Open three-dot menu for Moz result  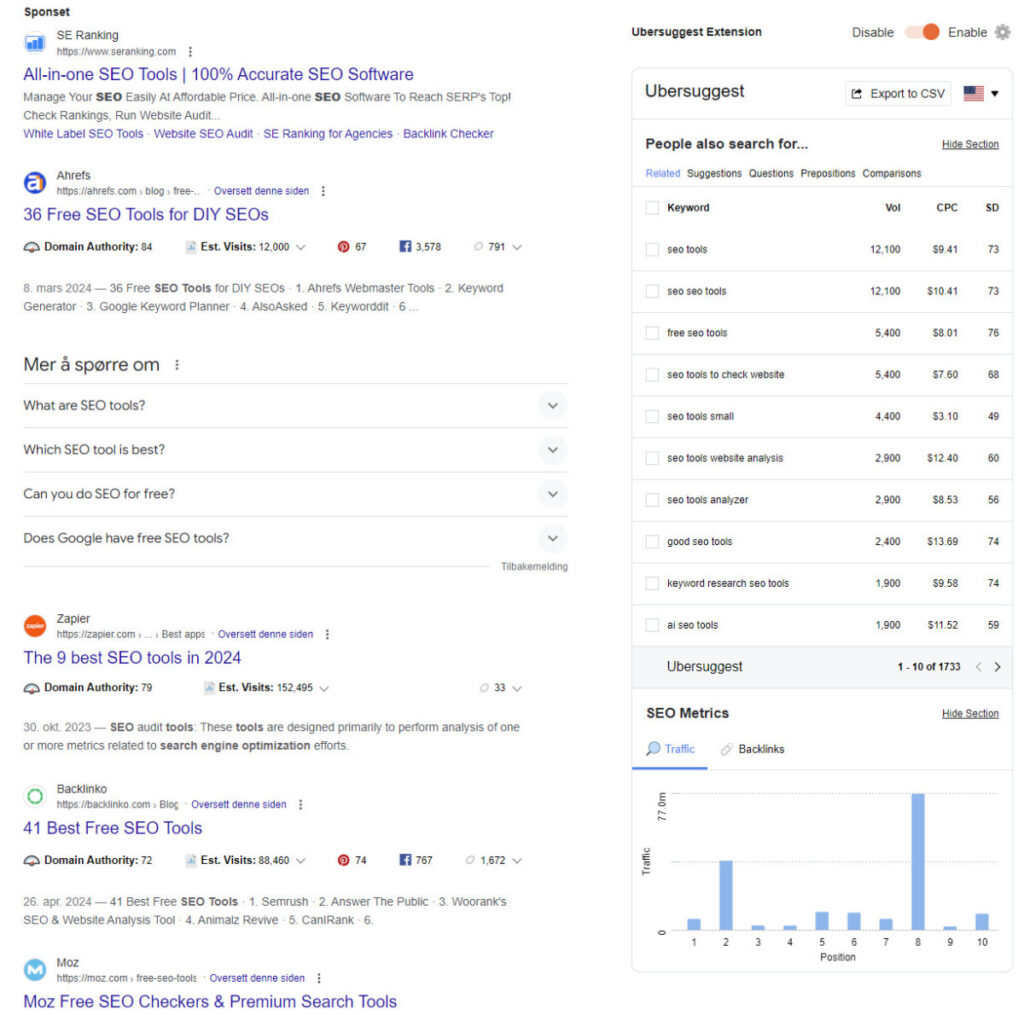coord(319,979)
